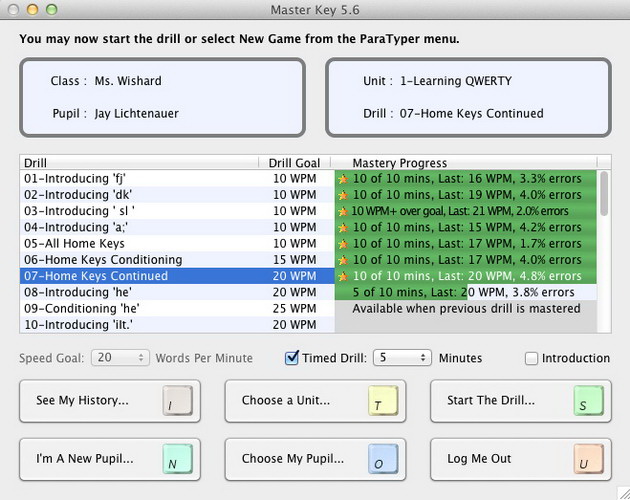
Task: Open the Timed Drill minutes dropdown
Action: pyautogui.click(x=403, y=358)
